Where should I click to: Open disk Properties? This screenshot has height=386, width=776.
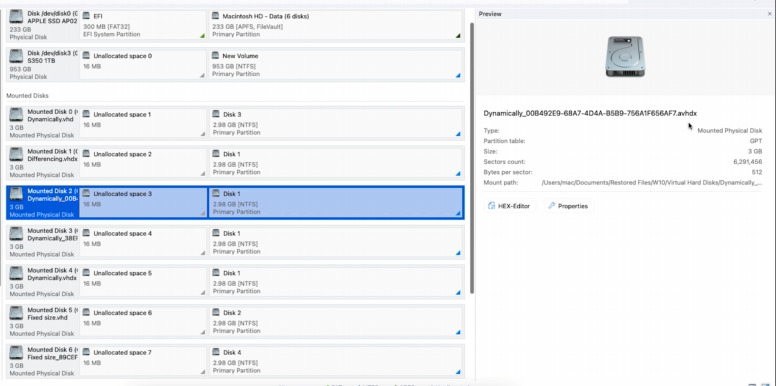point(569,206)
